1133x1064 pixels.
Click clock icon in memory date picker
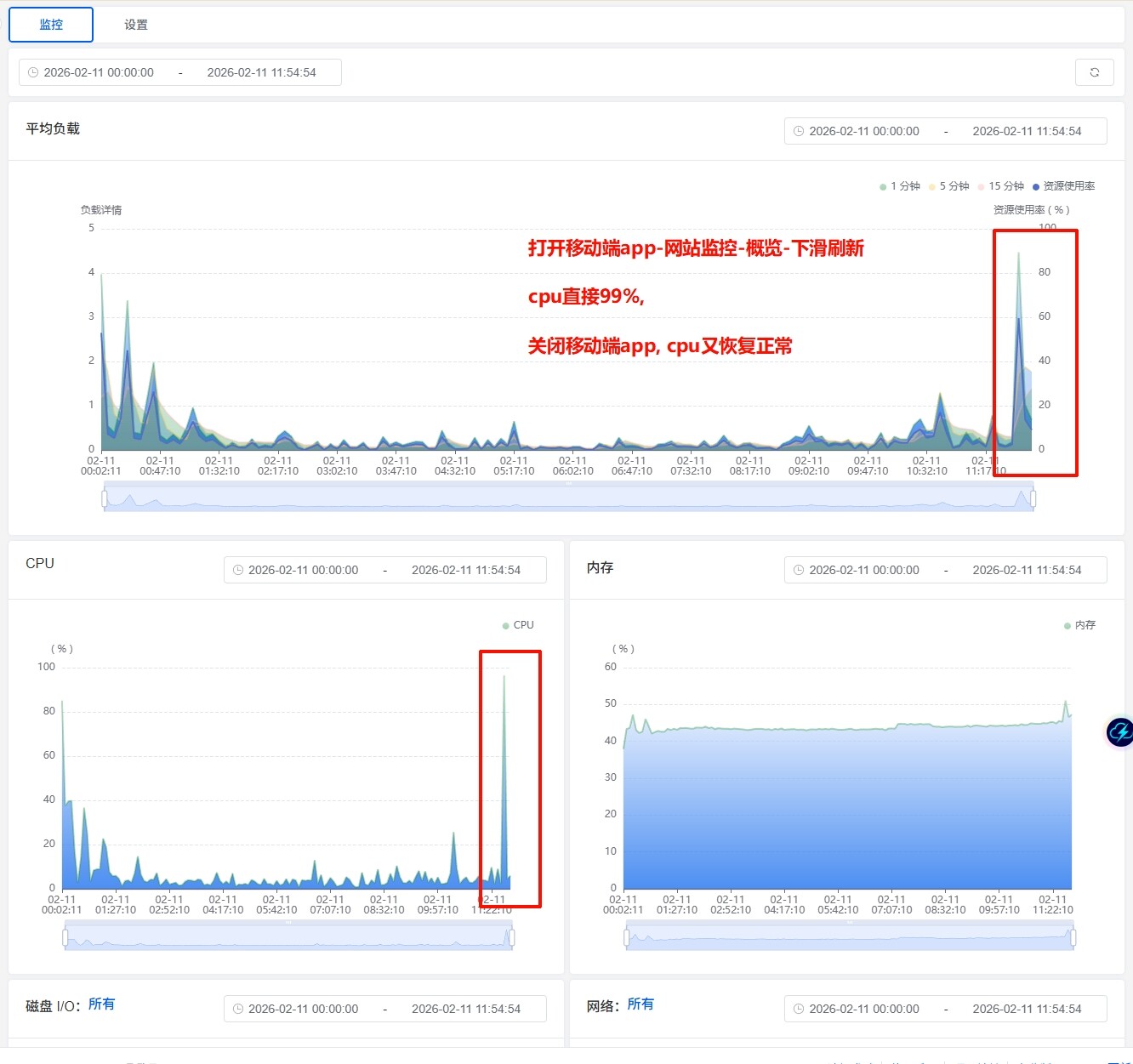coord(799,570)
